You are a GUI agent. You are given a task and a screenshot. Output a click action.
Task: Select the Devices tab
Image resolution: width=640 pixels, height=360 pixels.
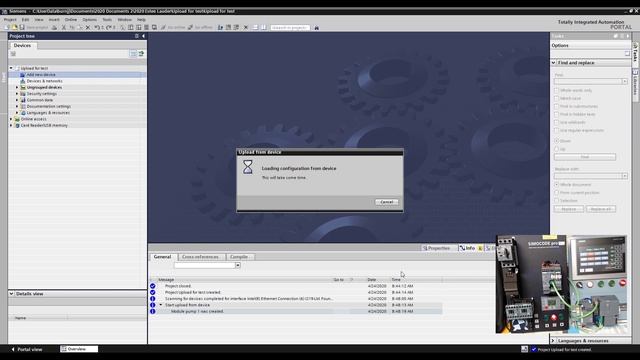[22, 46]
